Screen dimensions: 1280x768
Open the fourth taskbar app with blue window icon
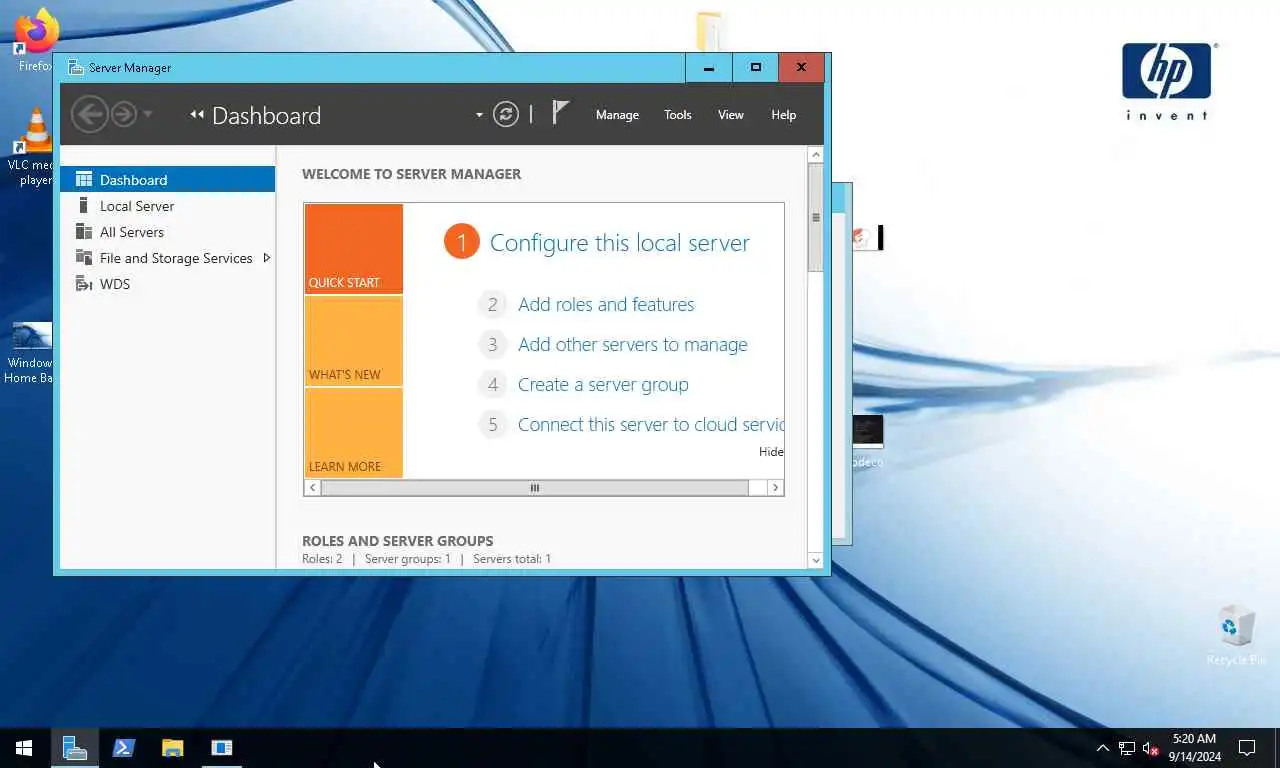[x=222, y=748]
